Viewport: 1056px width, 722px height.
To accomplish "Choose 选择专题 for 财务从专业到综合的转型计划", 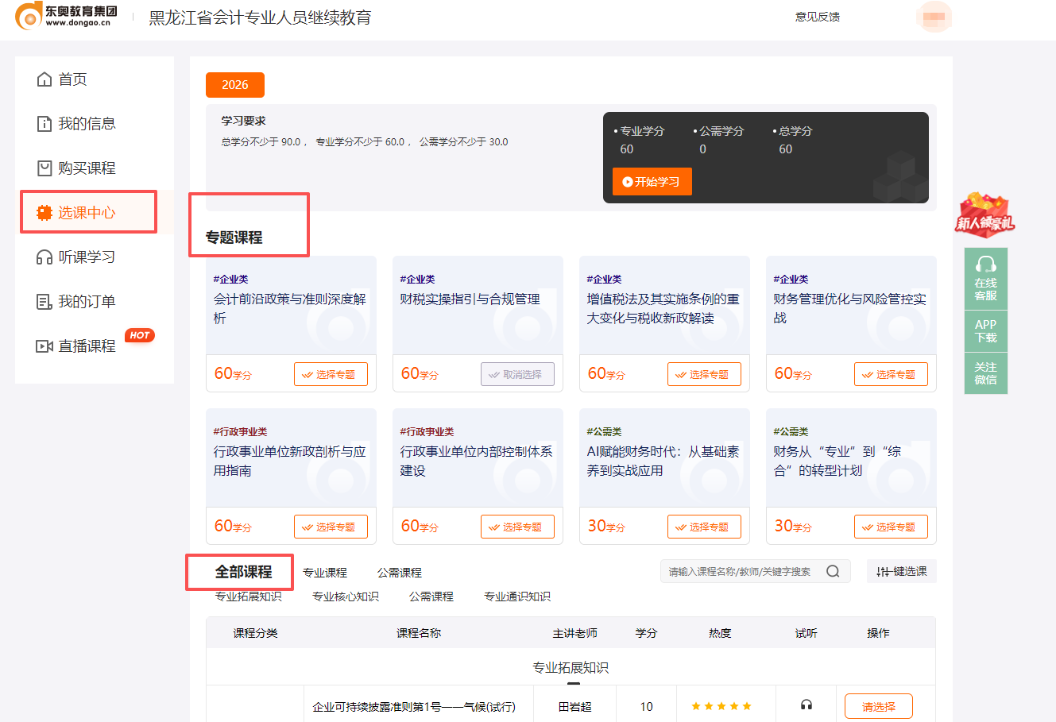I will coord(890,527).
